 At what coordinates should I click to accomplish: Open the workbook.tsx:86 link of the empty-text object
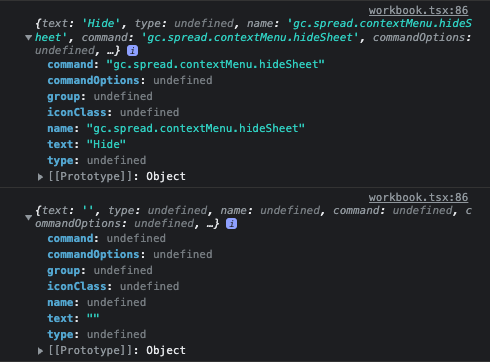click(x=418, y=197)
